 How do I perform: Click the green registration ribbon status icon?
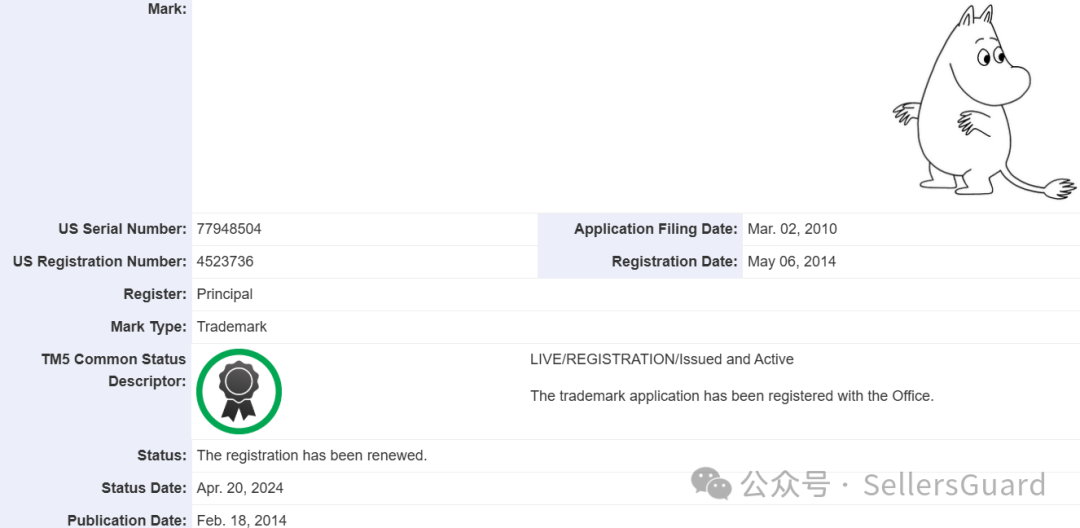(x=239, y=392)
